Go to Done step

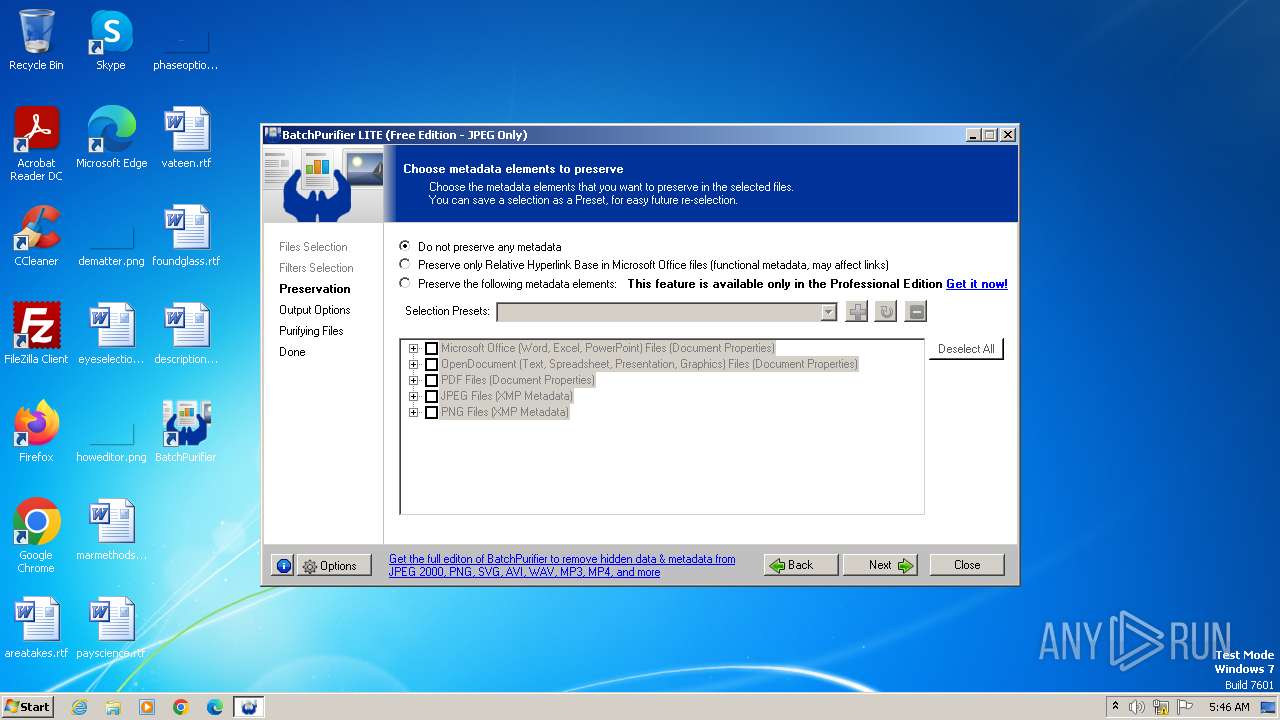coord(292,352)
